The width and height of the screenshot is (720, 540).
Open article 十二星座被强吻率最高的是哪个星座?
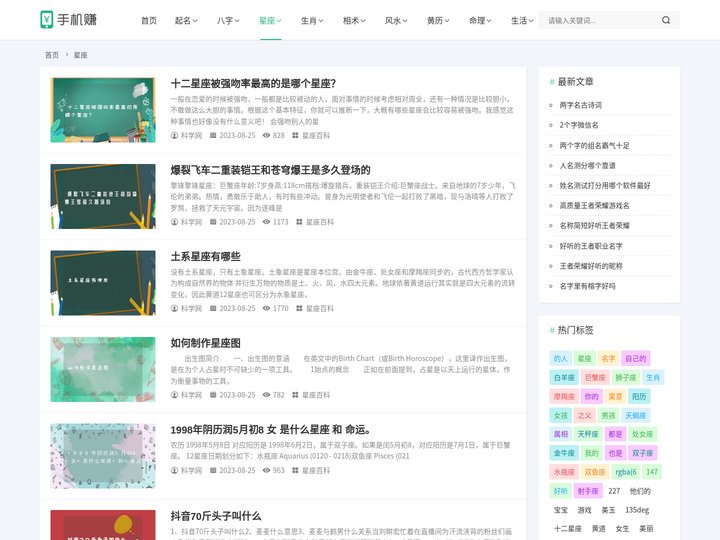coord(253,84)
